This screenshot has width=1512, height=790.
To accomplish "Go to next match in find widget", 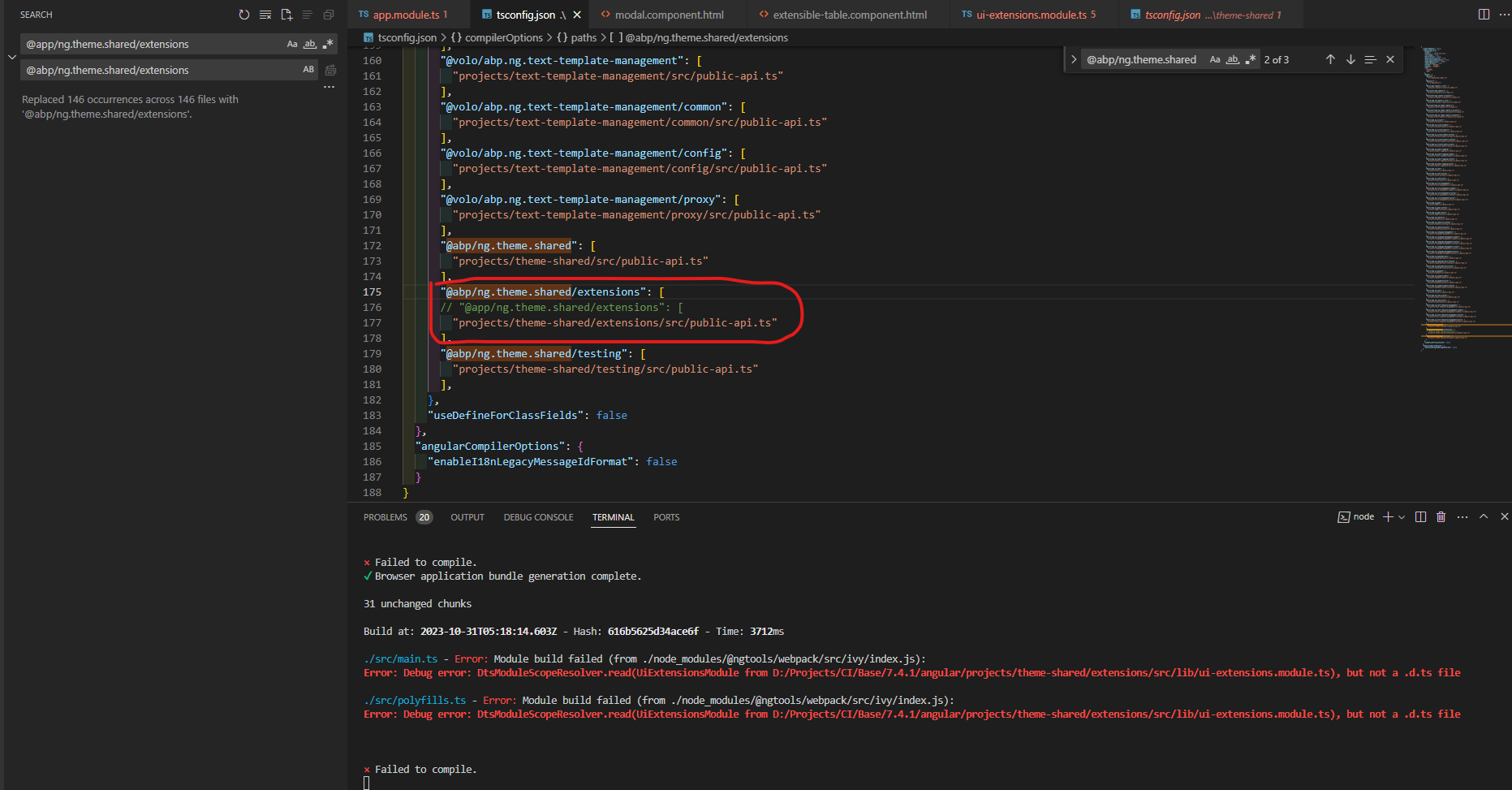I will coord(1350,59).
